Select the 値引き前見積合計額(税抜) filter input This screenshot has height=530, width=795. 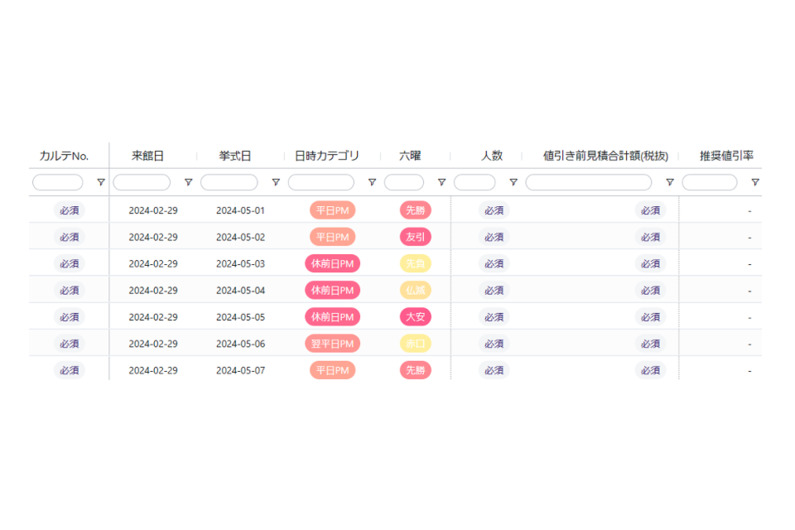[588, 183]
